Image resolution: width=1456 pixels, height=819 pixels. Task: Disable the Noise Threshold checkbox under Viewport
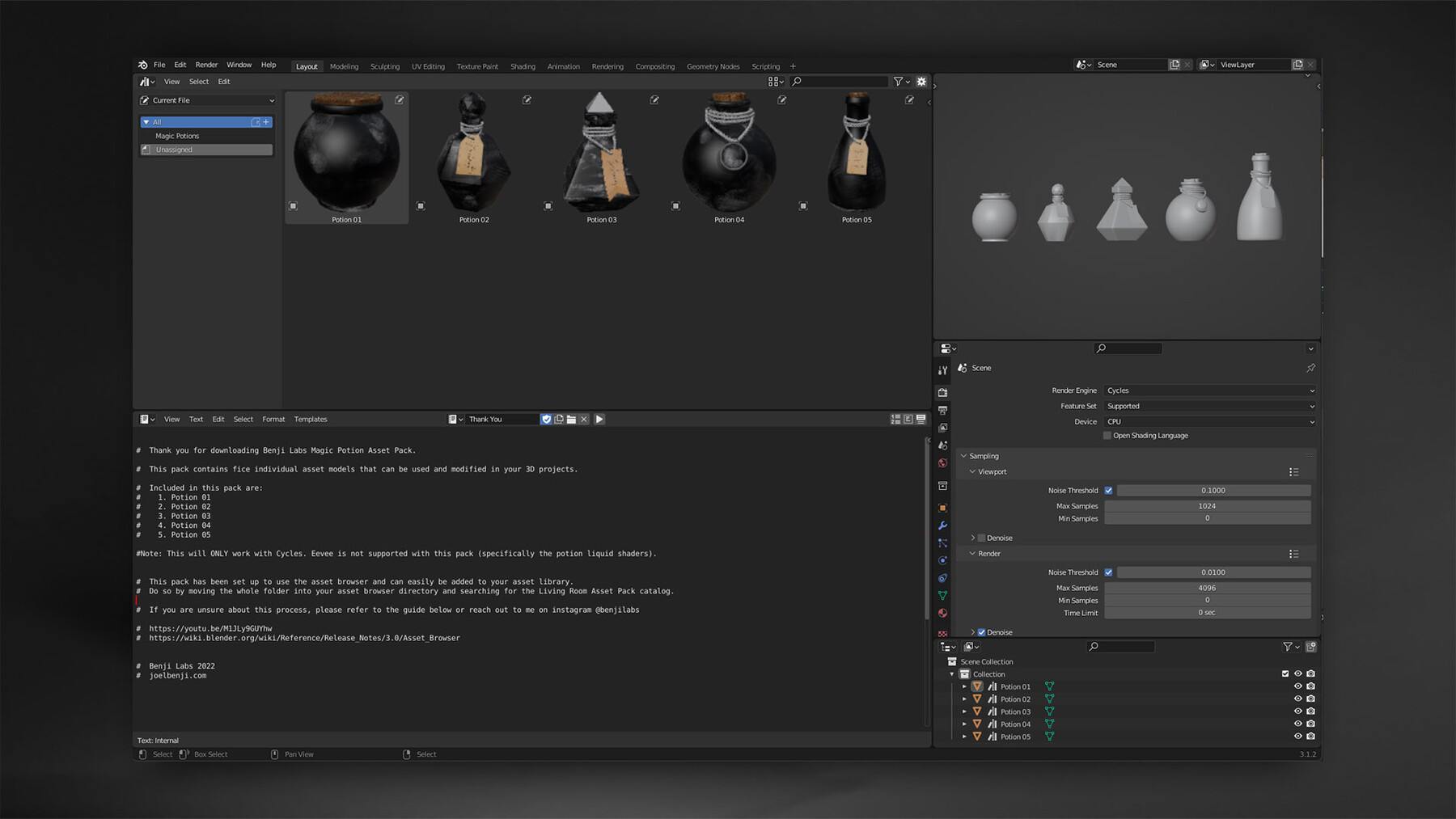[x=1108, y=490]
